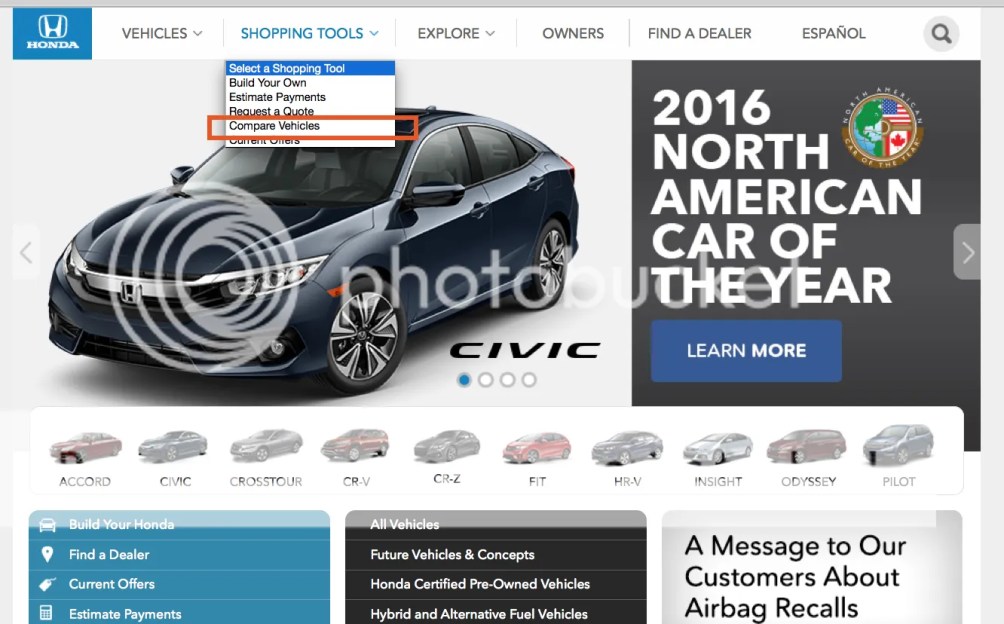Choose Select a Shopping Tool option
Screen dimensions: 1004x624
(x=310, y=68)
